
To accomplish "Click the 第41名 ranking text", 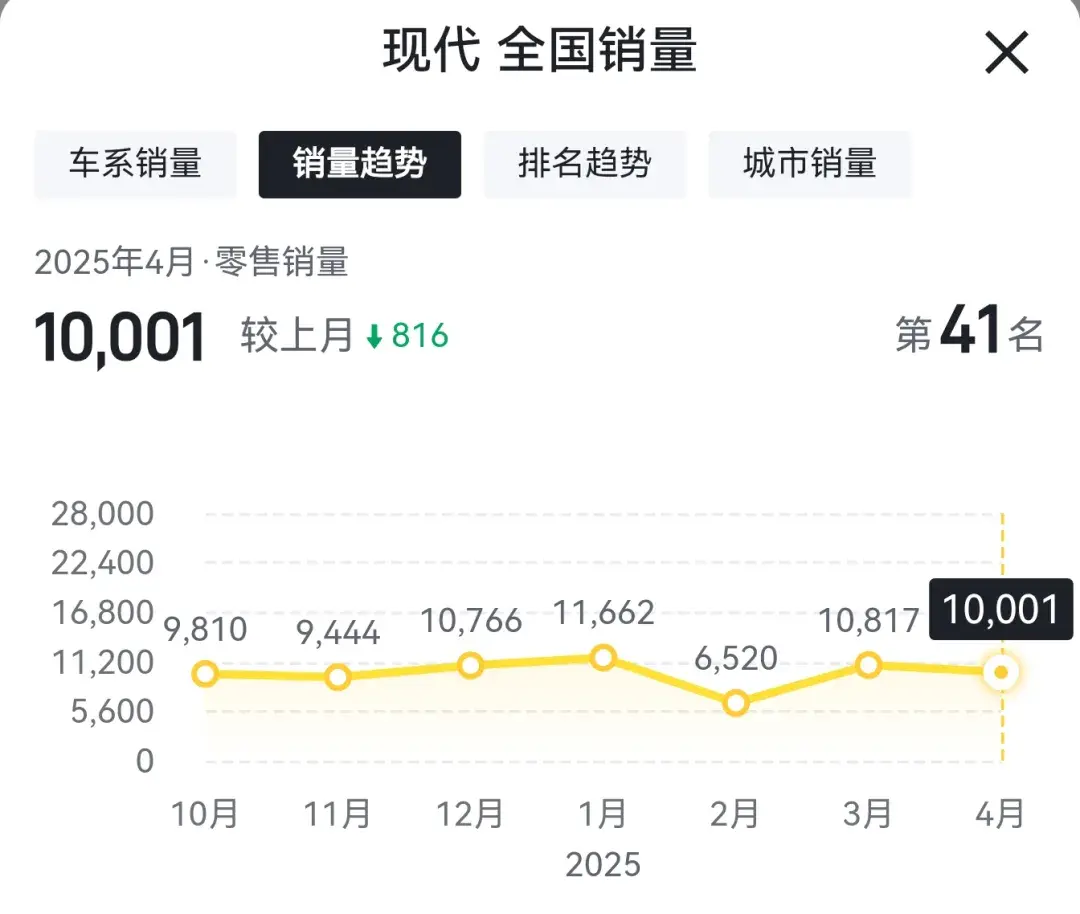I will pyautogui.click(x=969, y=332).
